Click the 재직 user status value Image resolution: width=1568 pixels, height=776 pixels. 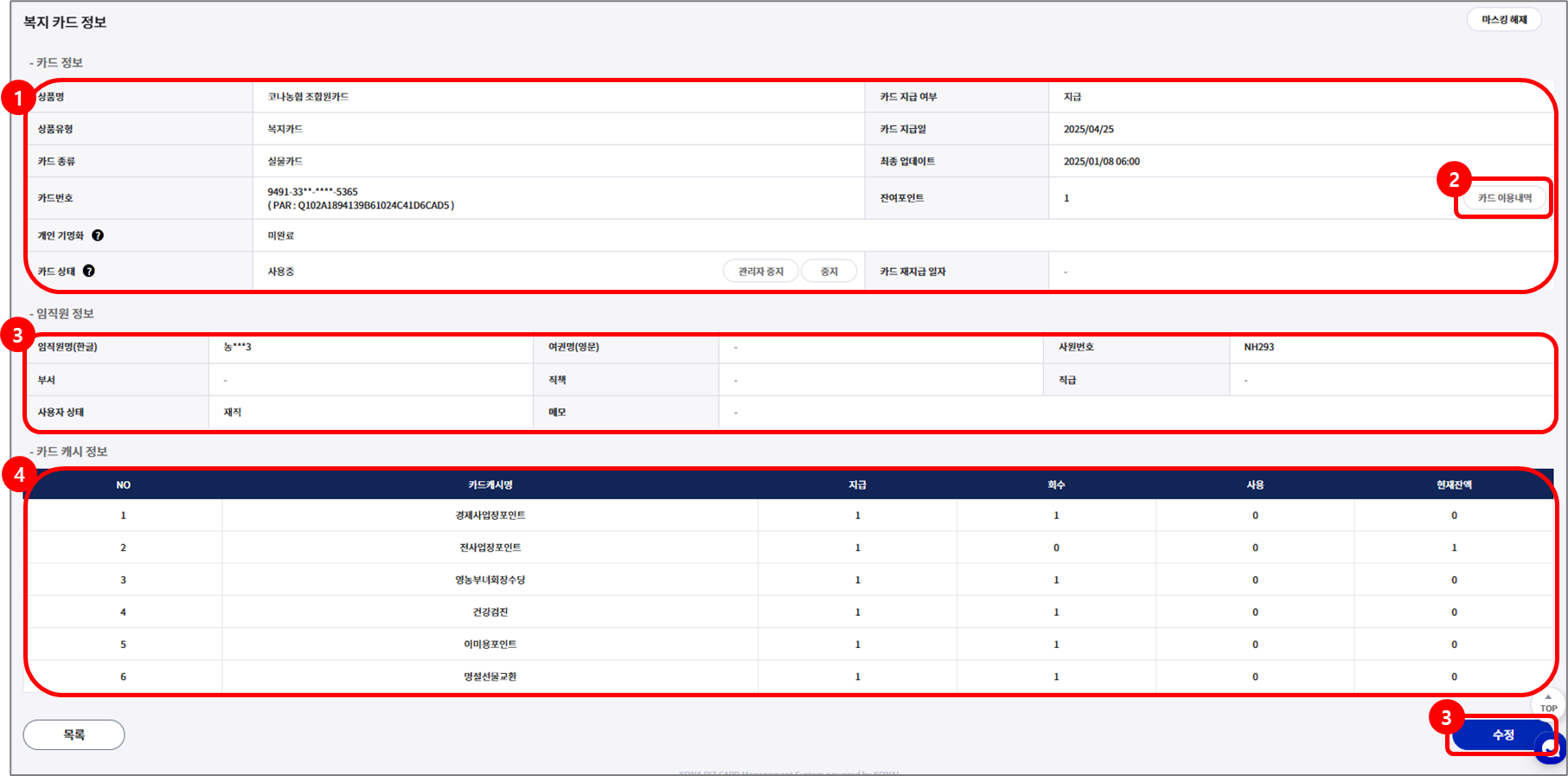click(x=233, y=413)
